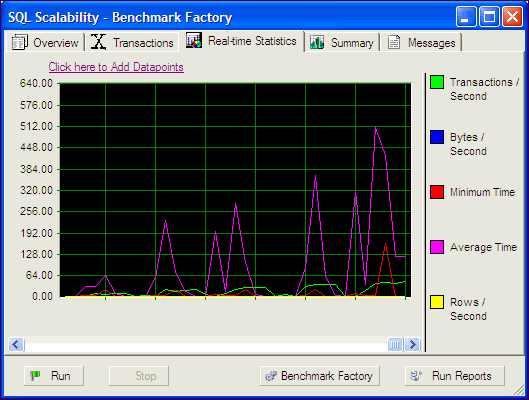Minimize the SQL Scalability window
The width and height of the screenshot is (529, 400).
tap(466, 17)
